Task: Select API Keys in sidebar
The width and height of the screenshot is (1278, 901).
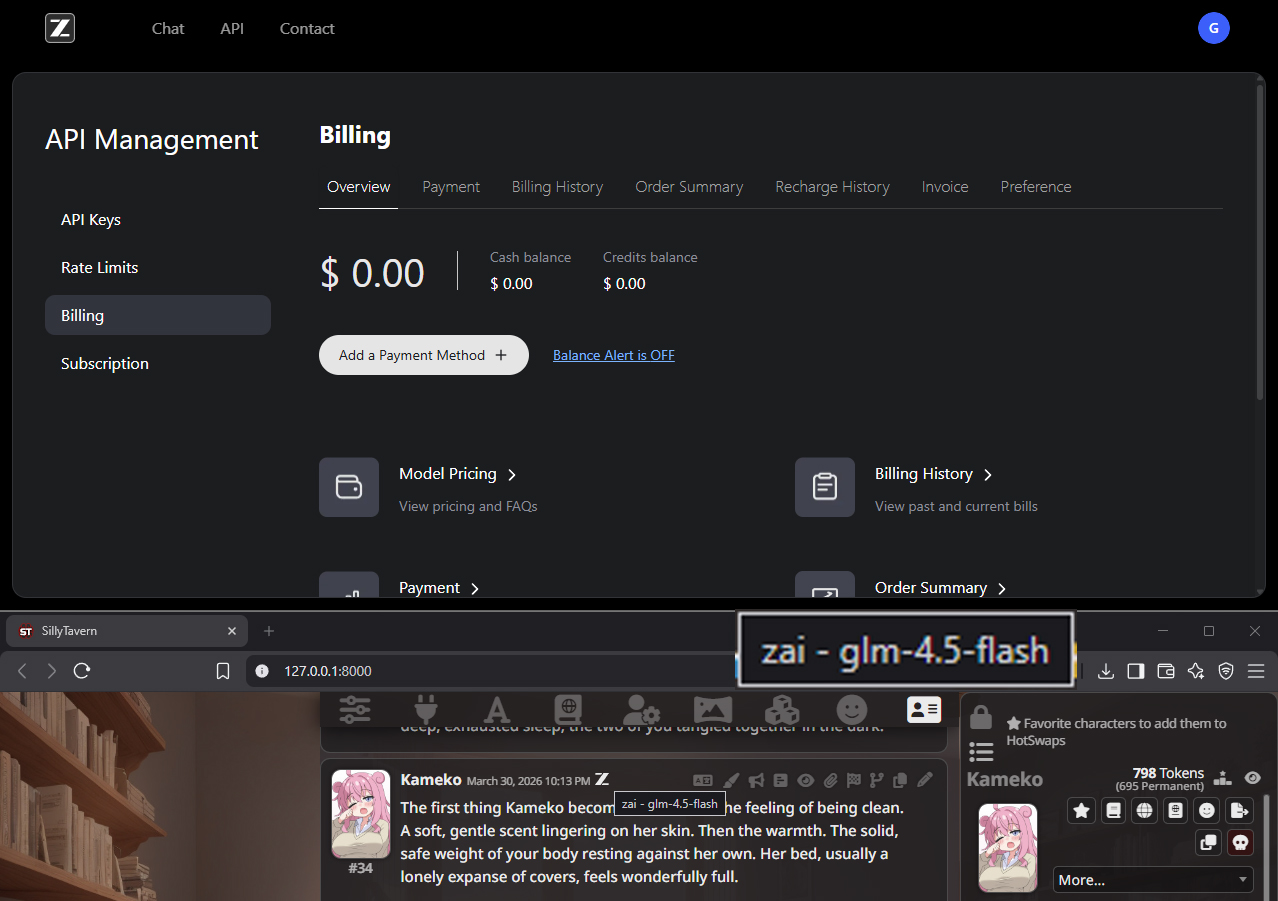Action: click(158, 219)
